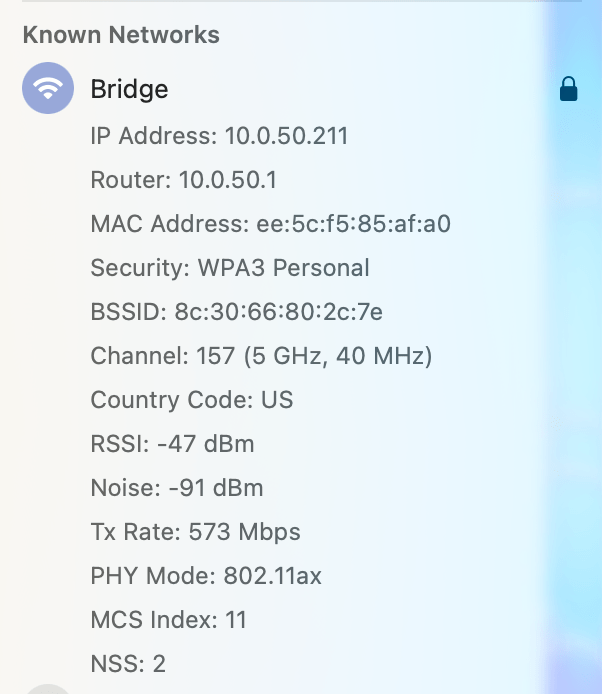Click the lock icon for Bridge network
Image resolution: width=602 pixels, height=694 pixels.
(568, 91)
